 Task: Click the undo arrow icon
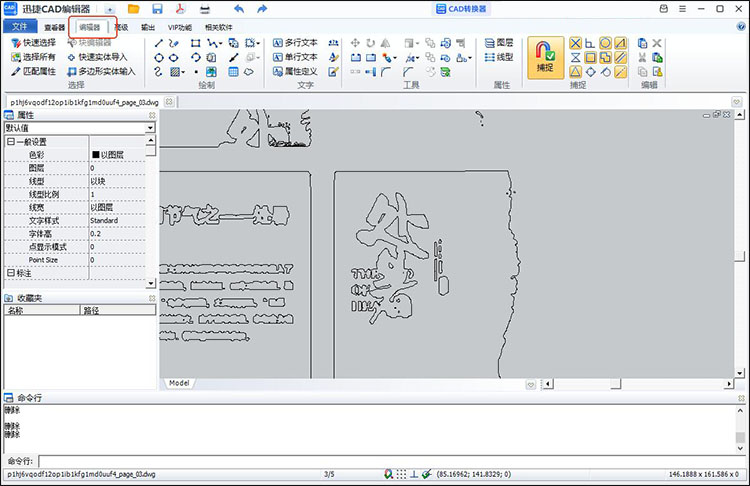point(238,9)
